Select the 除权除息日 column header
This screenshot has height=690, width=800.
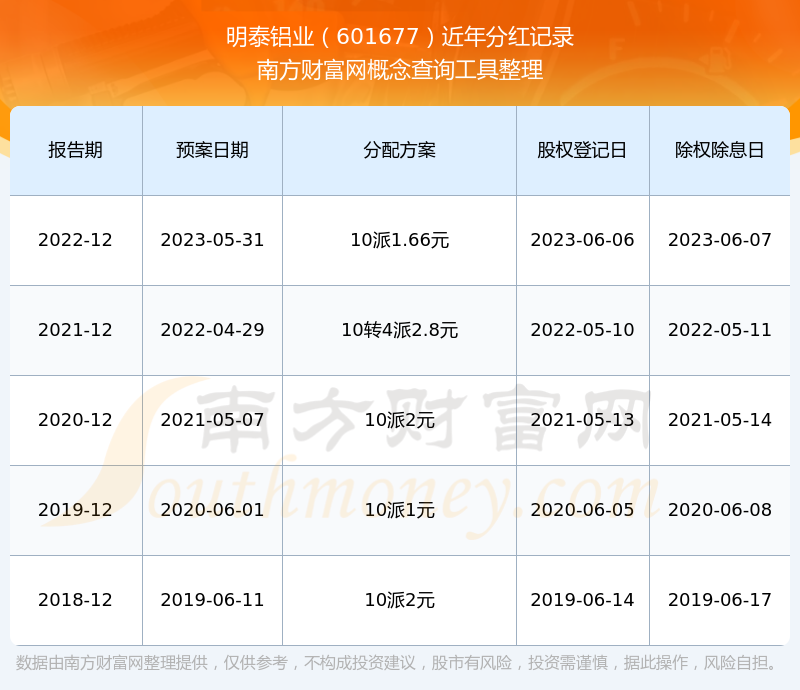pyautogui.click(x=719, y=150)
